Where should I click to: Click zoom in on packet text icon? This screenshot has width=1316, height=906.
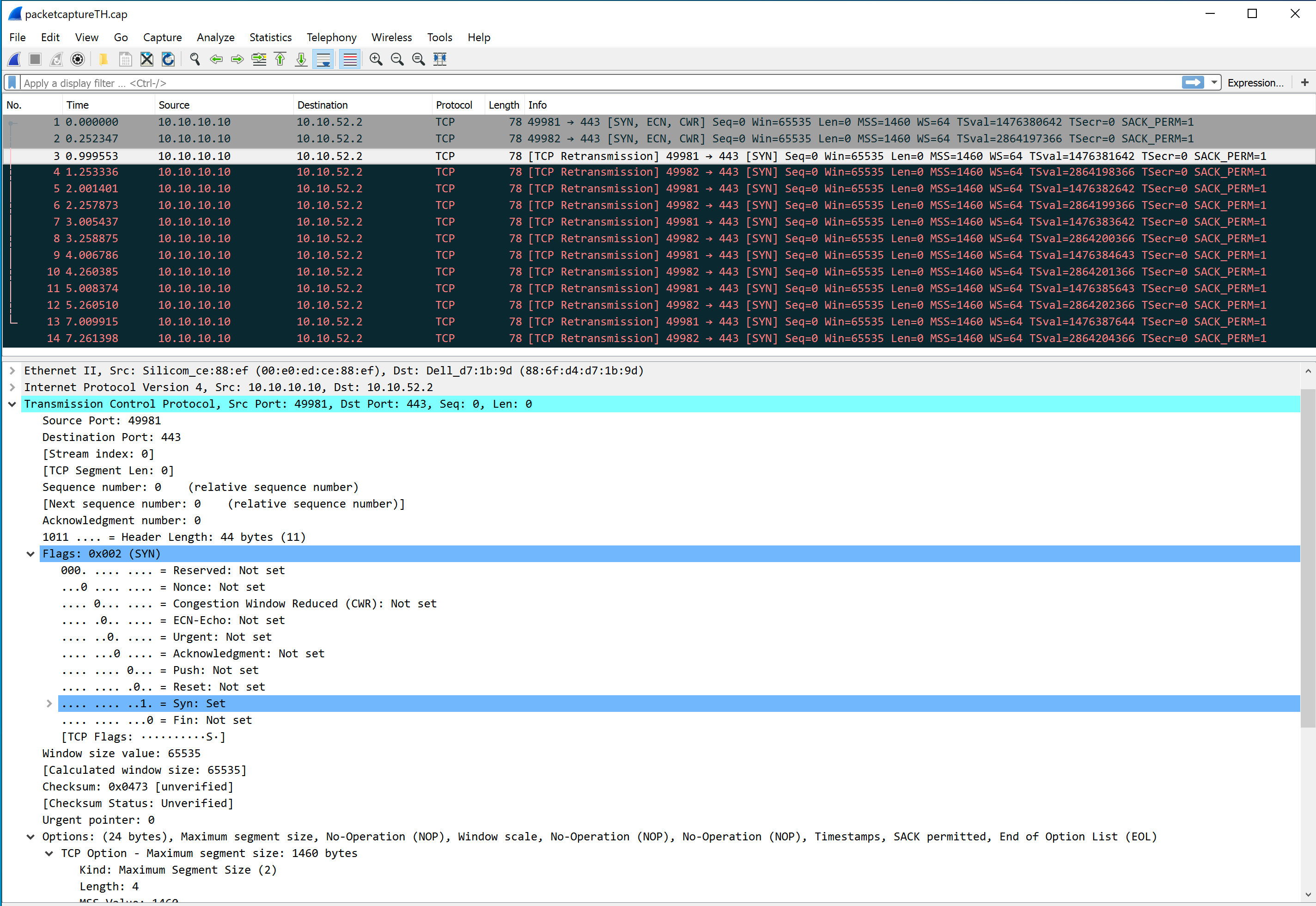[x=376, y=59]
